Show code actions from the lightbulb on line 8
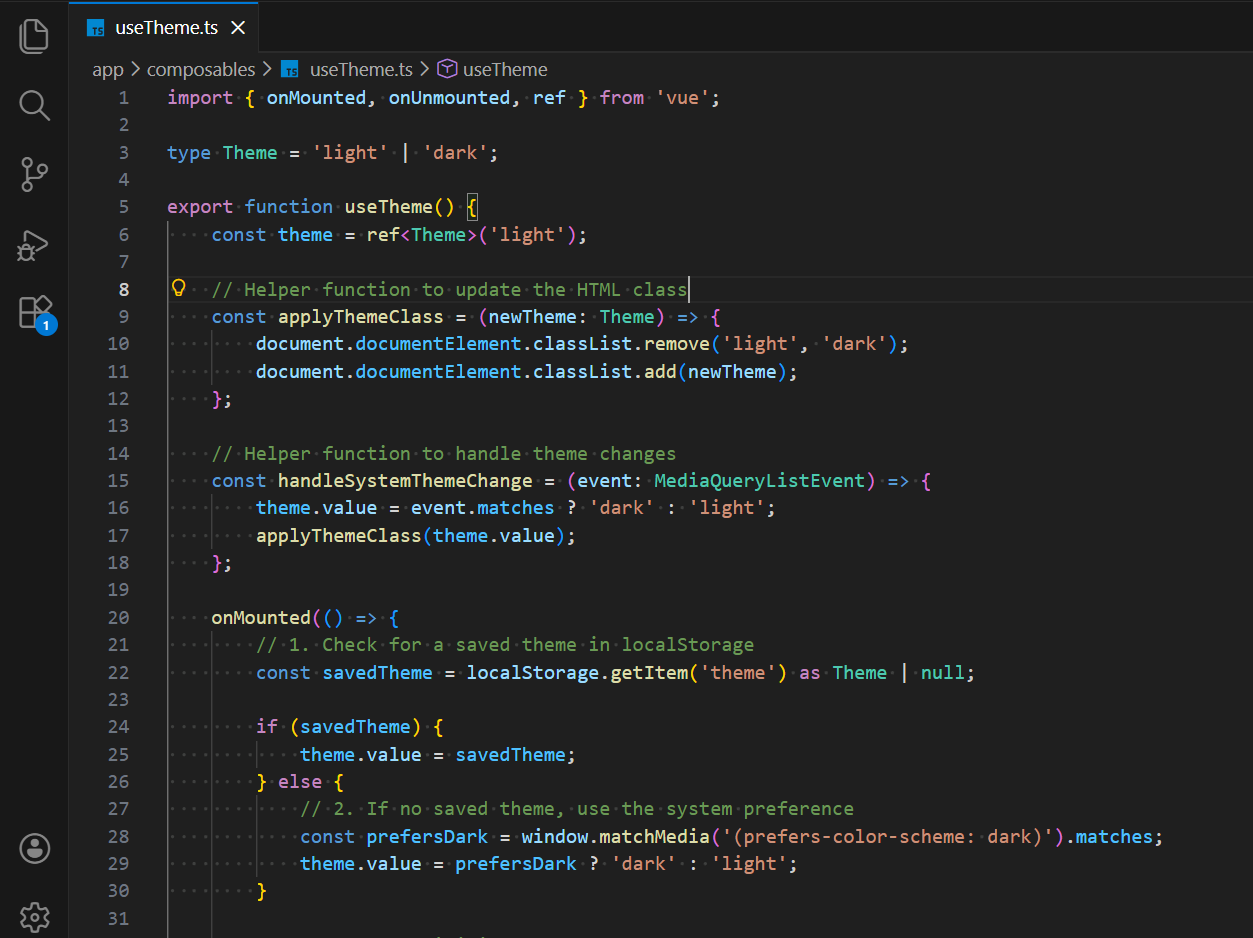This screenshot has height=938, width=1253. [179, 288]
